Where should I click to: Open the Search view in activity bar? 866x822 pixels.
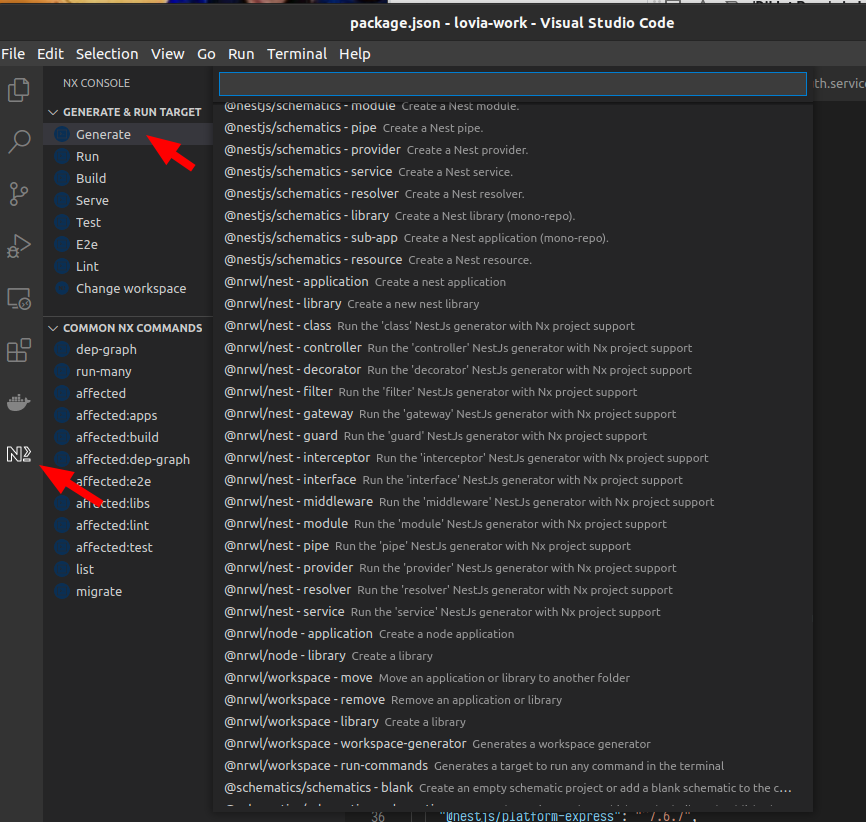point(19,141)
